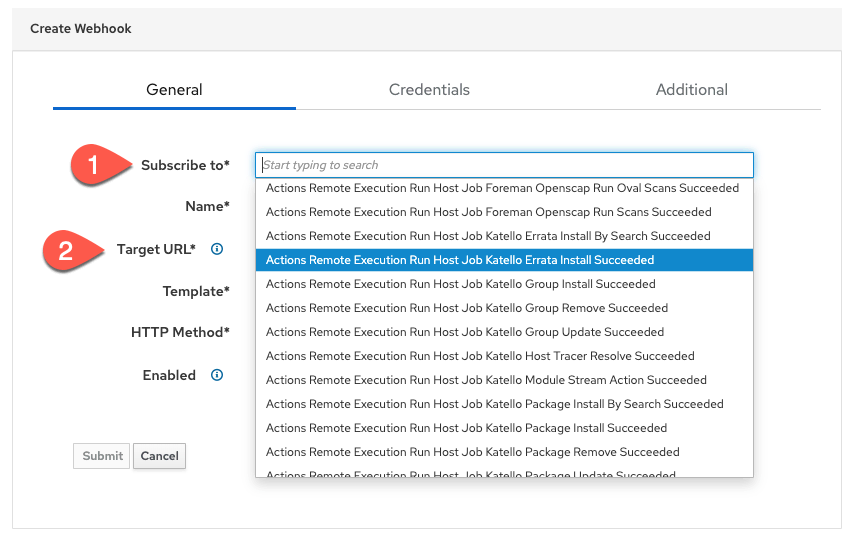Click the red annotation marker number 1

coord(93,165)
